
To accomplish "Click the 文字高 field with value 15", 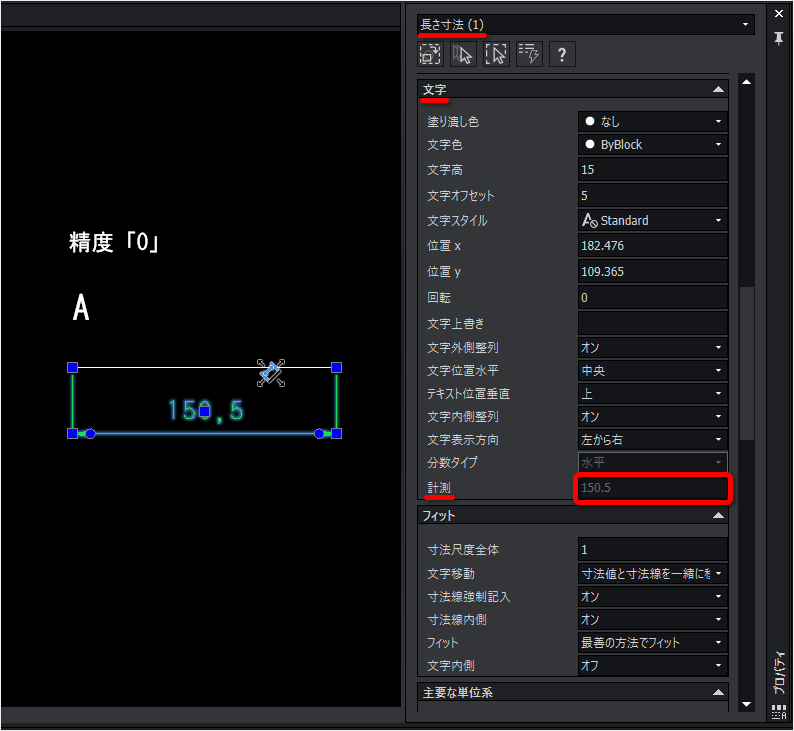I will 653,170.
